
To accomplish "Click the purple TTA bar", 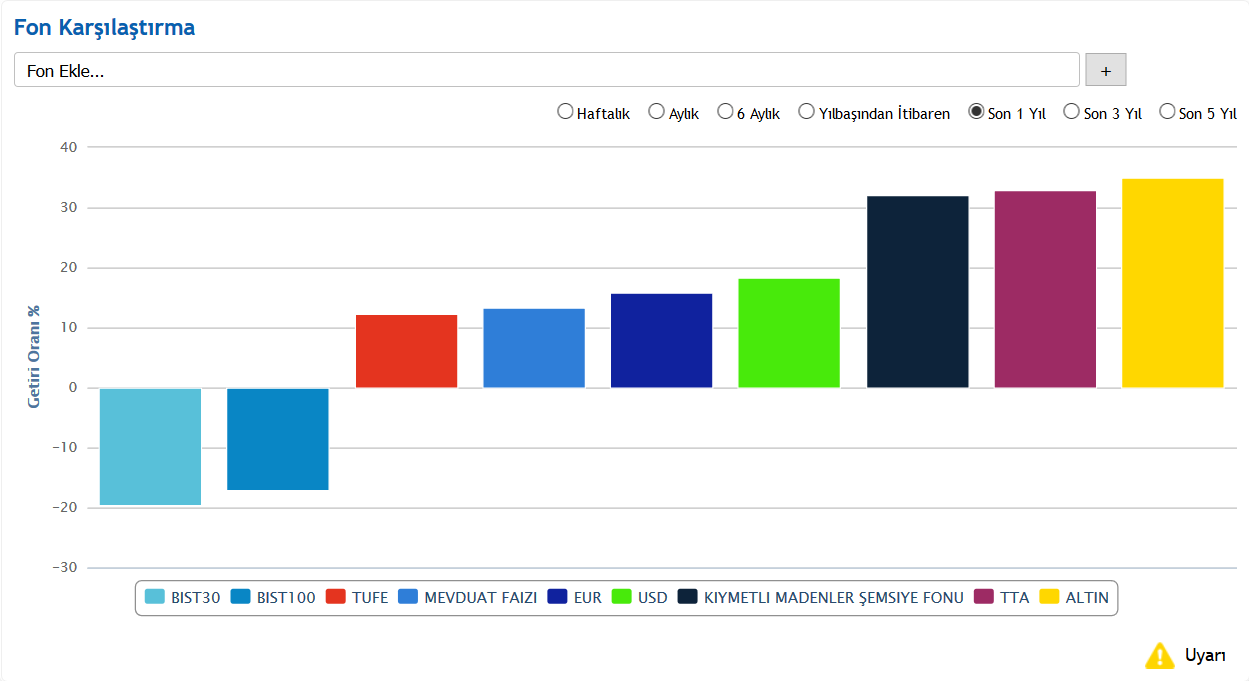I will 1045,289.
